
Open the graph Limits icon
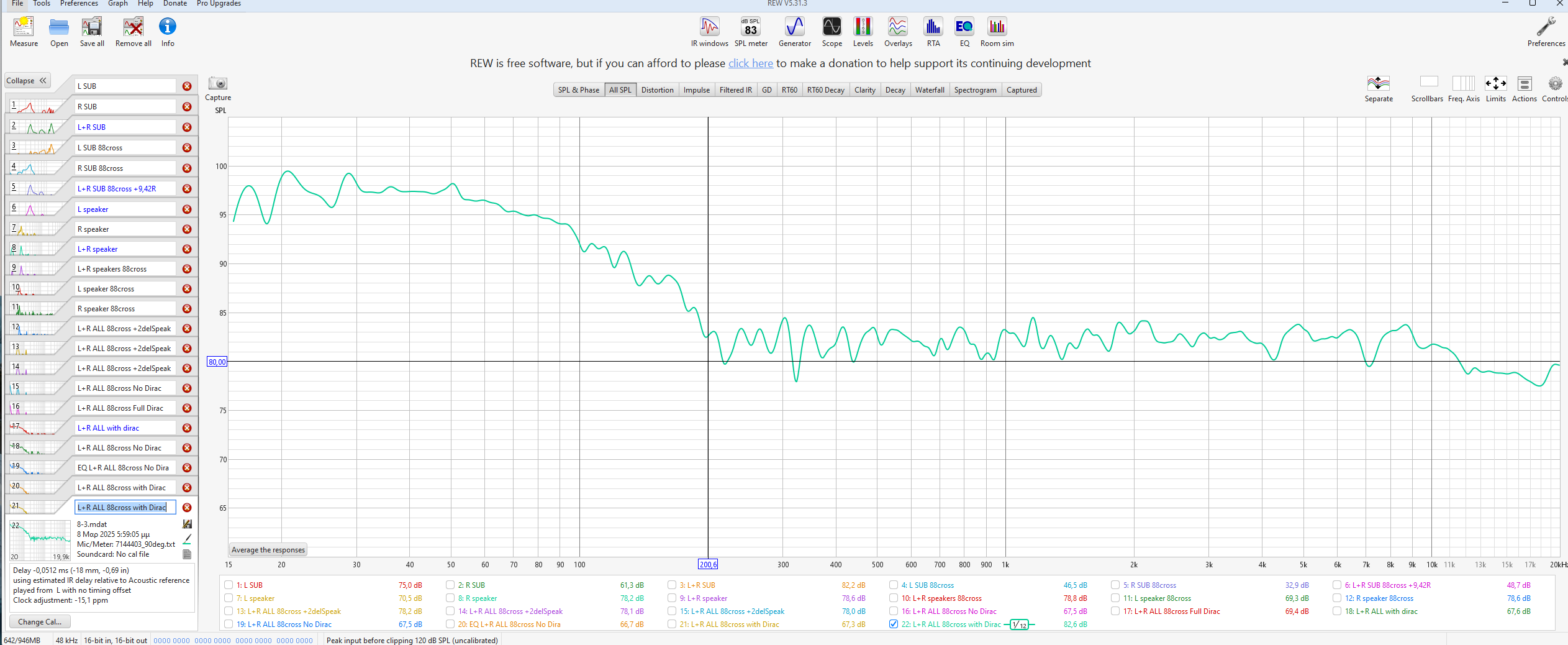1495,85
